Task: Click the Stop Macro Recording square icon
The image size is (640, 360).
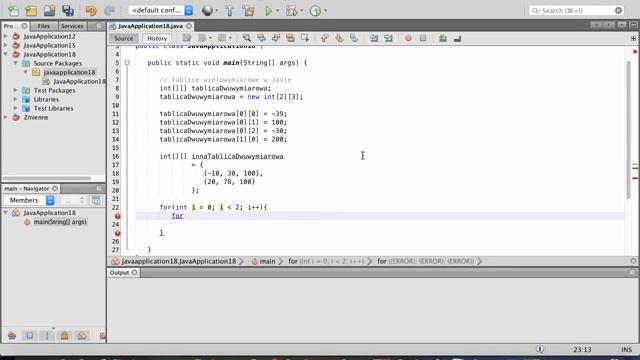Action: (x=423, y=38)
